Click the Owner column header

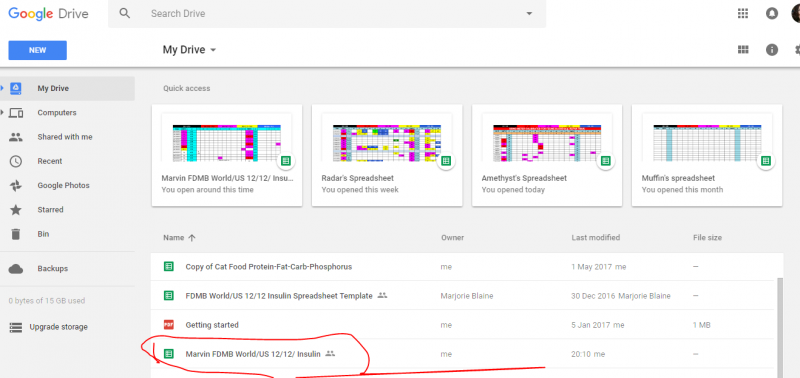453,238
